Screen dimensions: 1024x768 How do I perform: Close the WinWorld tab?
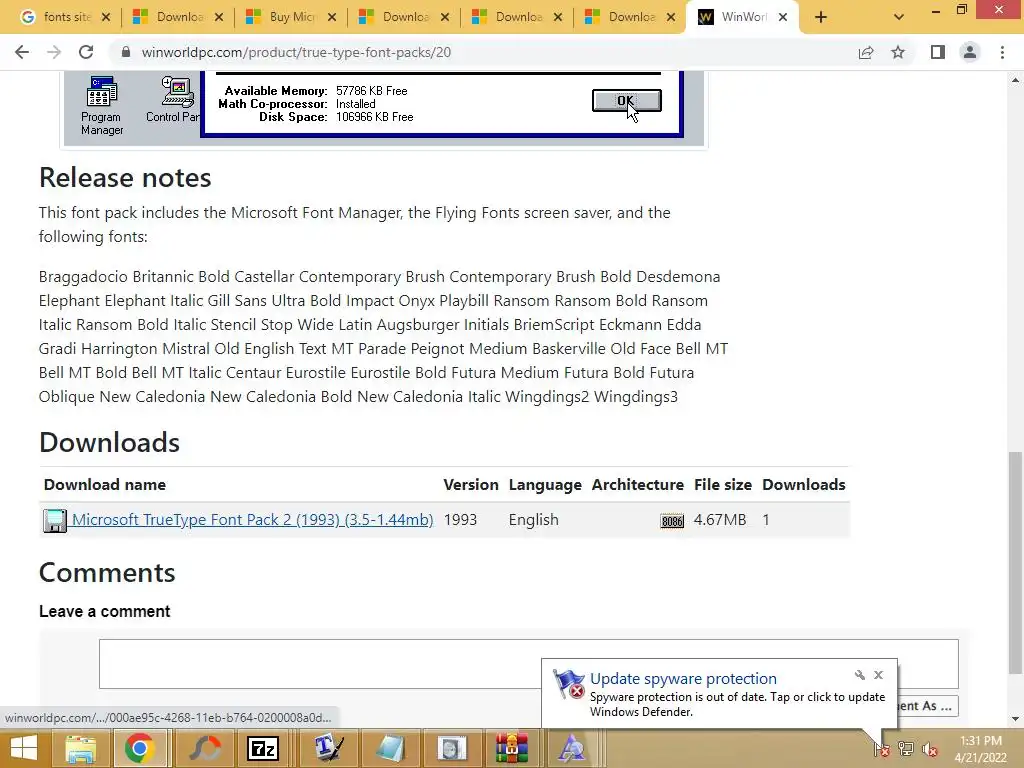783,17
